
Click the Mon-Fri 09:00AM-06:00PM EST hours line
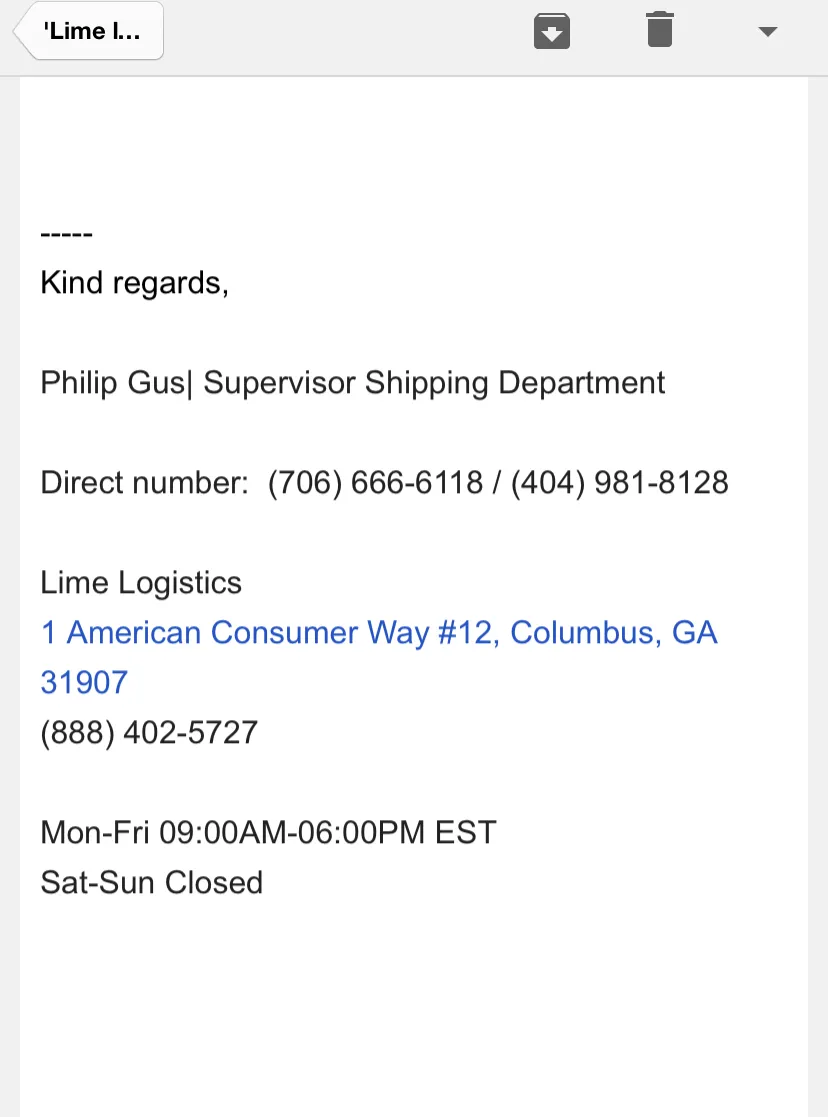pos(269,832)
